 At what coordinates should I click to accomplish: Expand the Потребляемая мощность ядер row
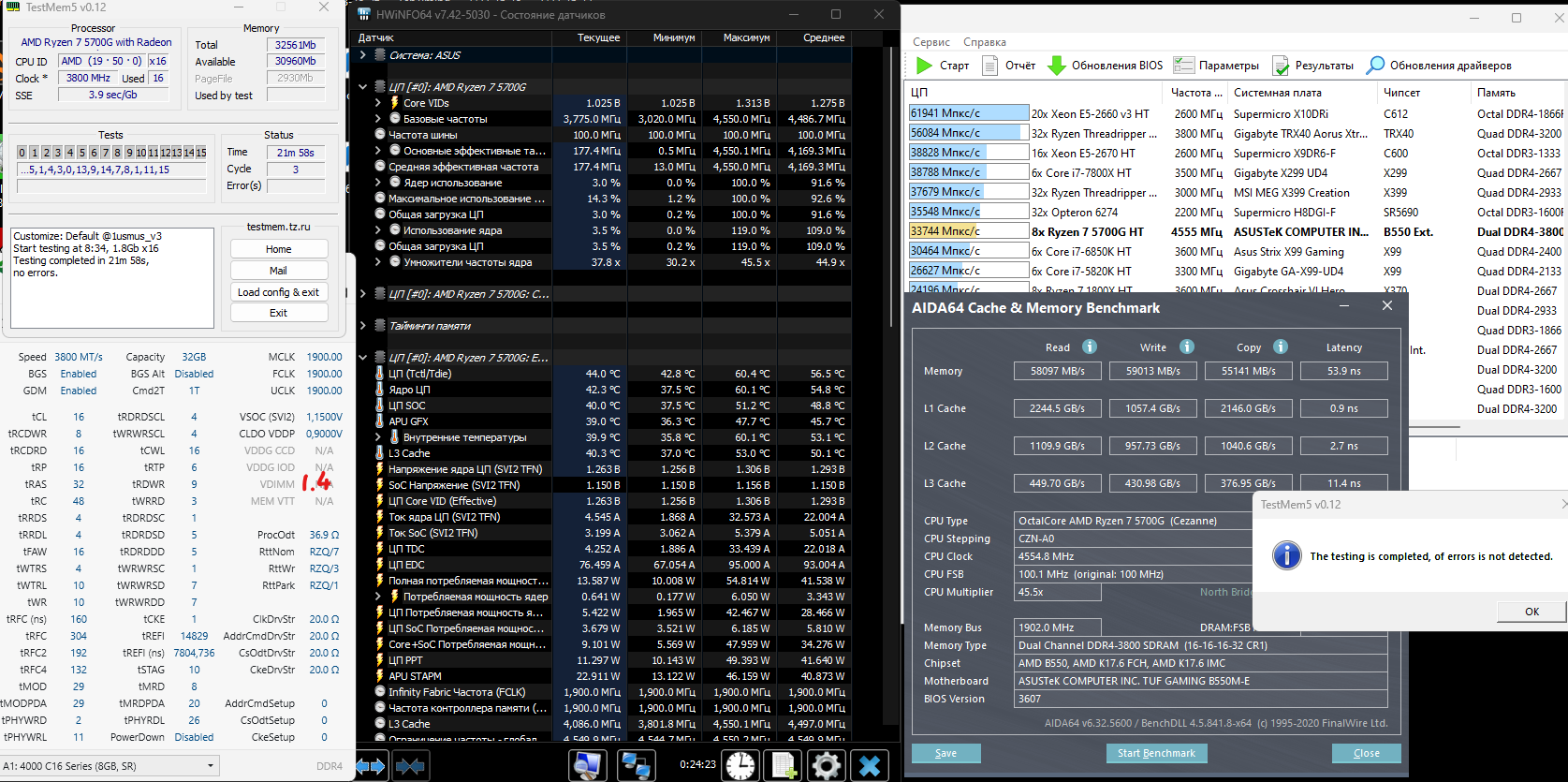378,597
